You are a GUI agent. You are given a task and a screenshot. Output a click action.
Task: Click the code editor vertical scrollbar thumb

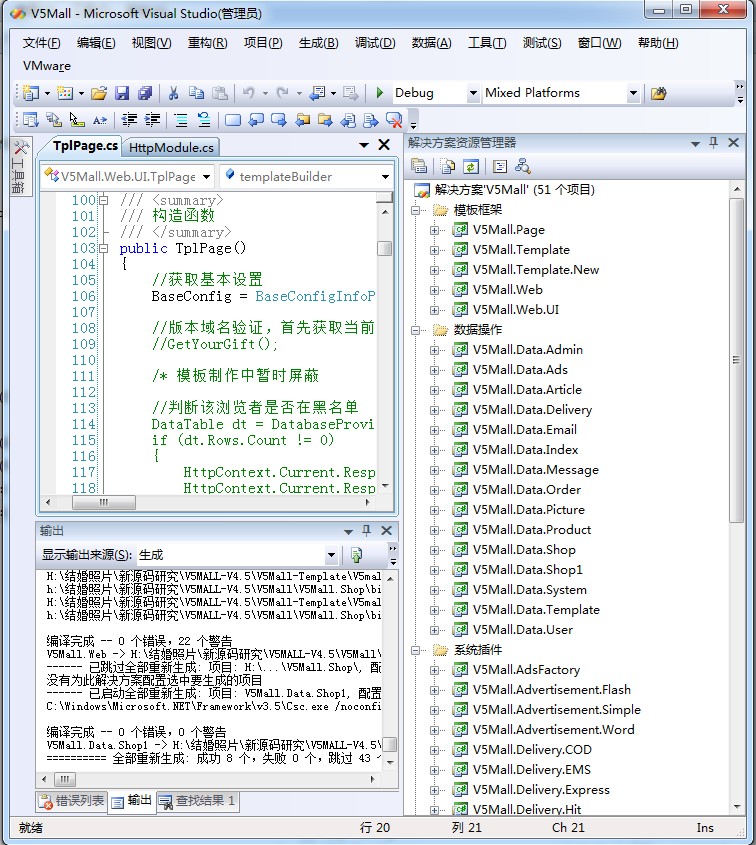385,248
